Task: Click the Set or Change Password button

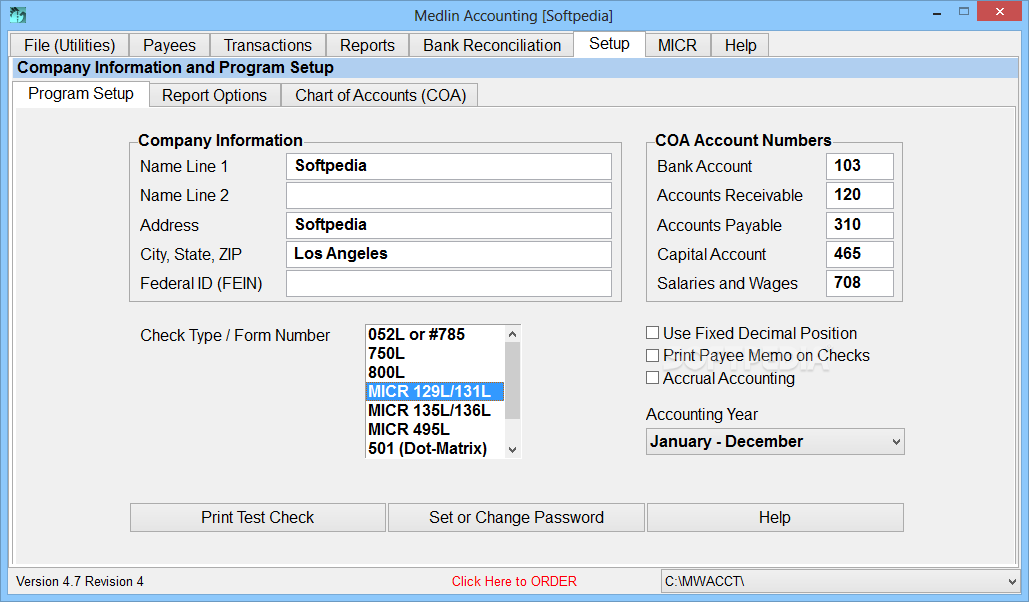Action: coord(516,517)
